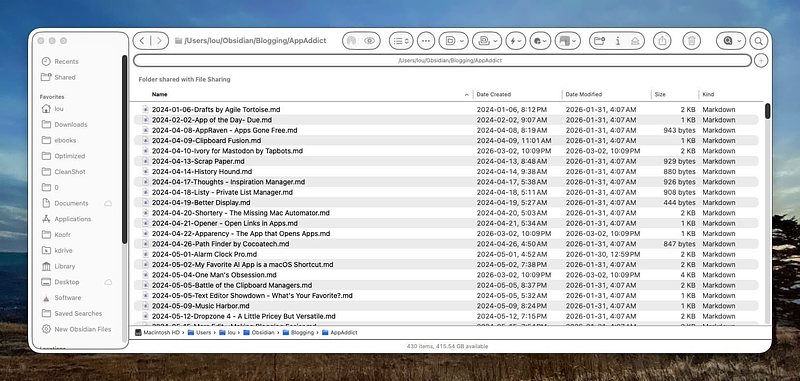800x381 pixels.
Task: Click the cloud icon beside Desktop
Action: (x=108, y=282)
